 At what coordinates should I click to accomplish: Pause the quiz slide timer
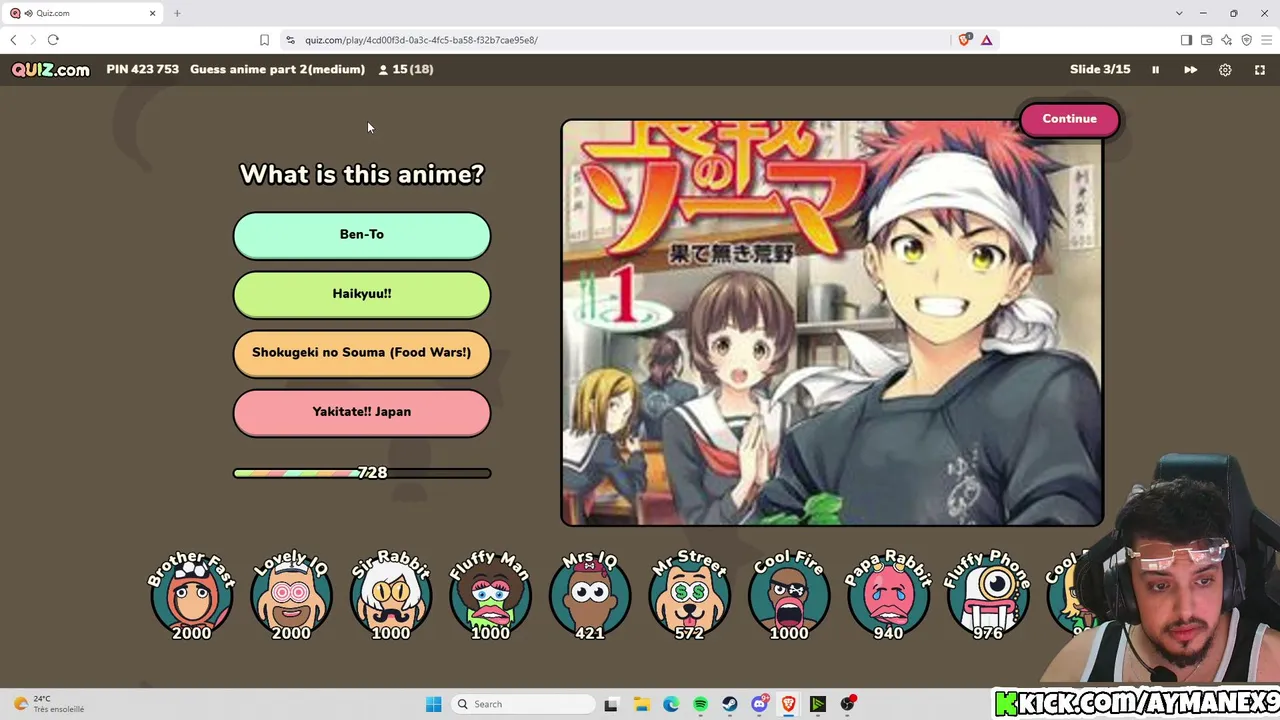click(1156, 70)
